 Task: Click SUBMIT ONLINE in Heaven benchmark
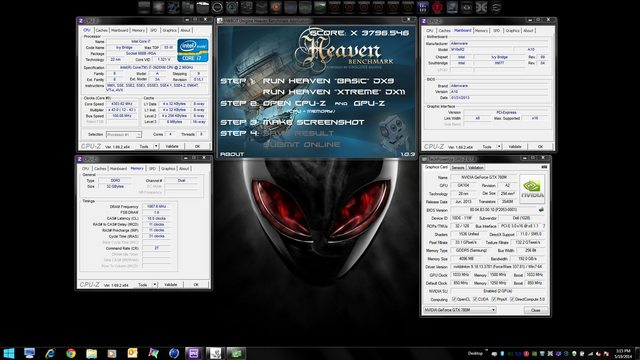(302, 144)
